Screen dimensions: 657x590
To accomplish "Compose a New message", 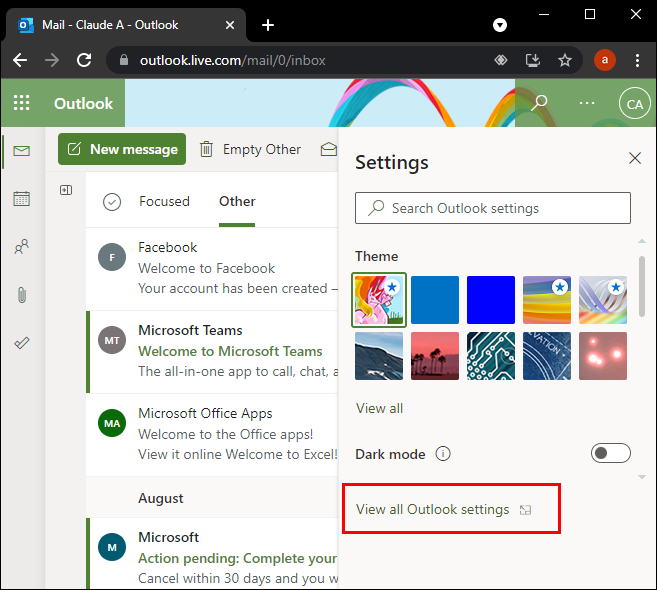I will (x=122, y=149).
